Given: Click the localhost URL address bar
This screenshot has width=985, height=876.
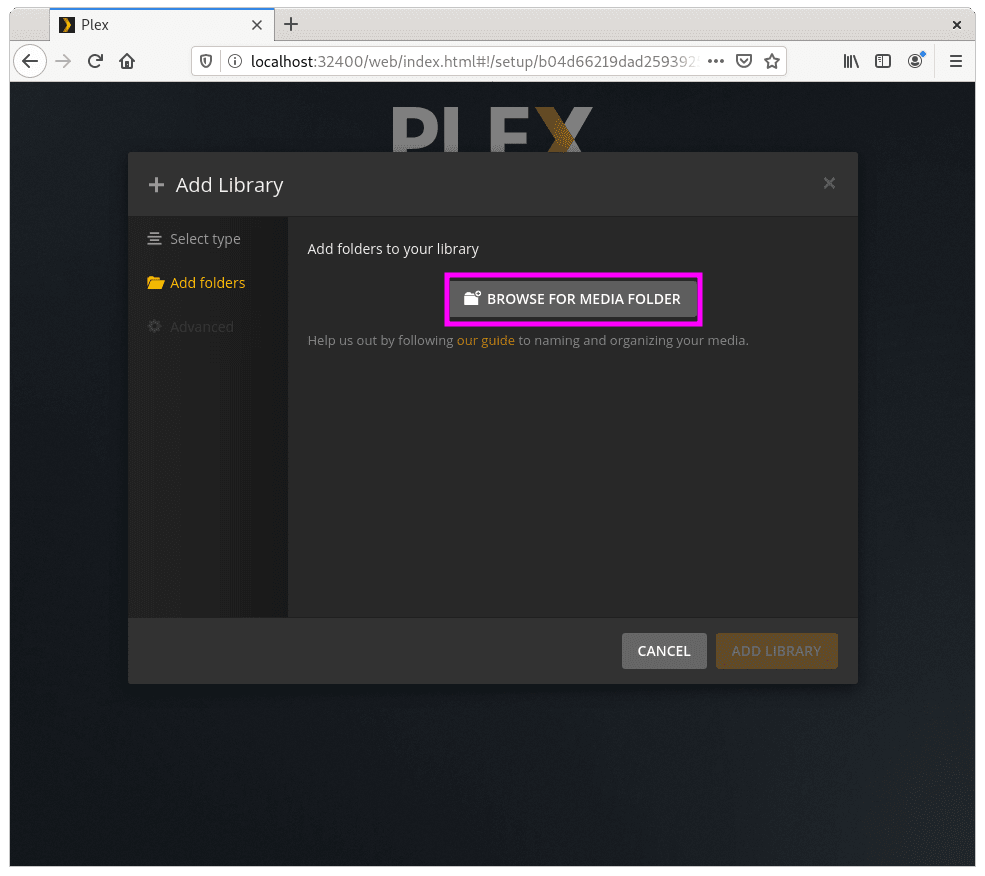Looking at the screenshot, I should click(460, 61).
